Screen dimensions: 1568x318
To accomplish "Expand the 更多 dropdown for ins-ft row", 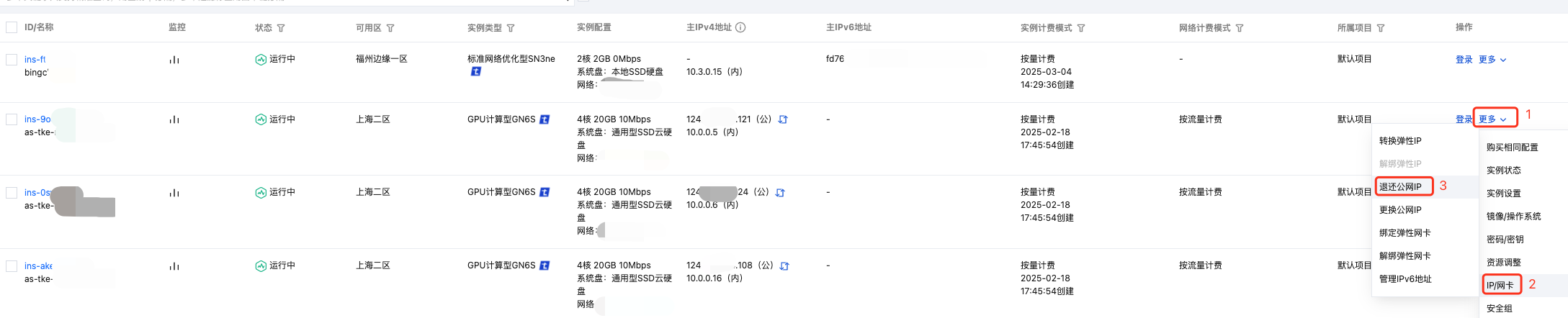I will [1492, 60].
